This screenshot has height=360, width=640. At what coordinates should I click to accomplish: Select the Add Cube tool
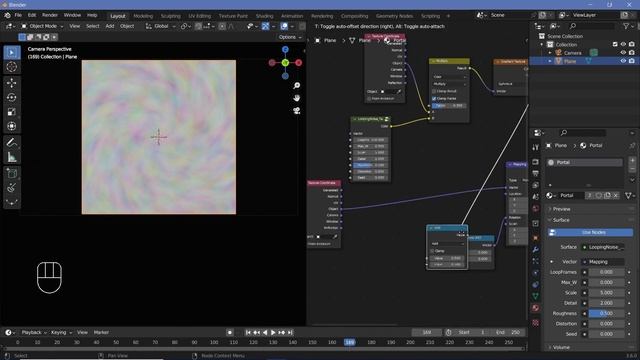(11, 173)
